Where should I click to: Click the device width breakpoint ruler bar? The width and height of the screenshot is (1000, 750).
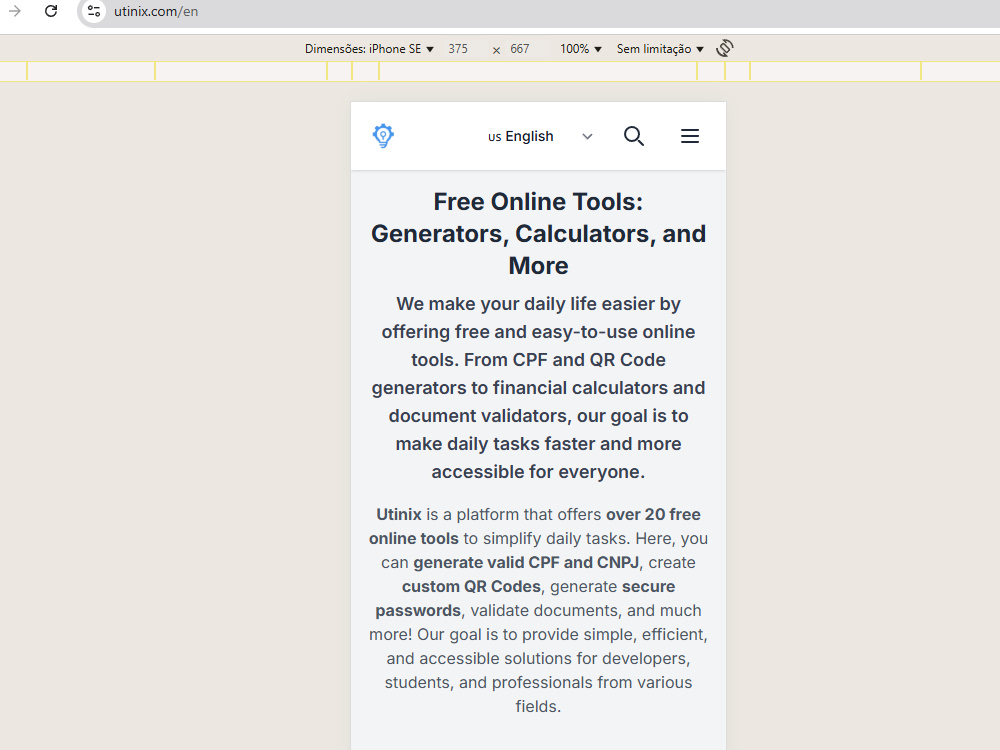pos(500,71)
